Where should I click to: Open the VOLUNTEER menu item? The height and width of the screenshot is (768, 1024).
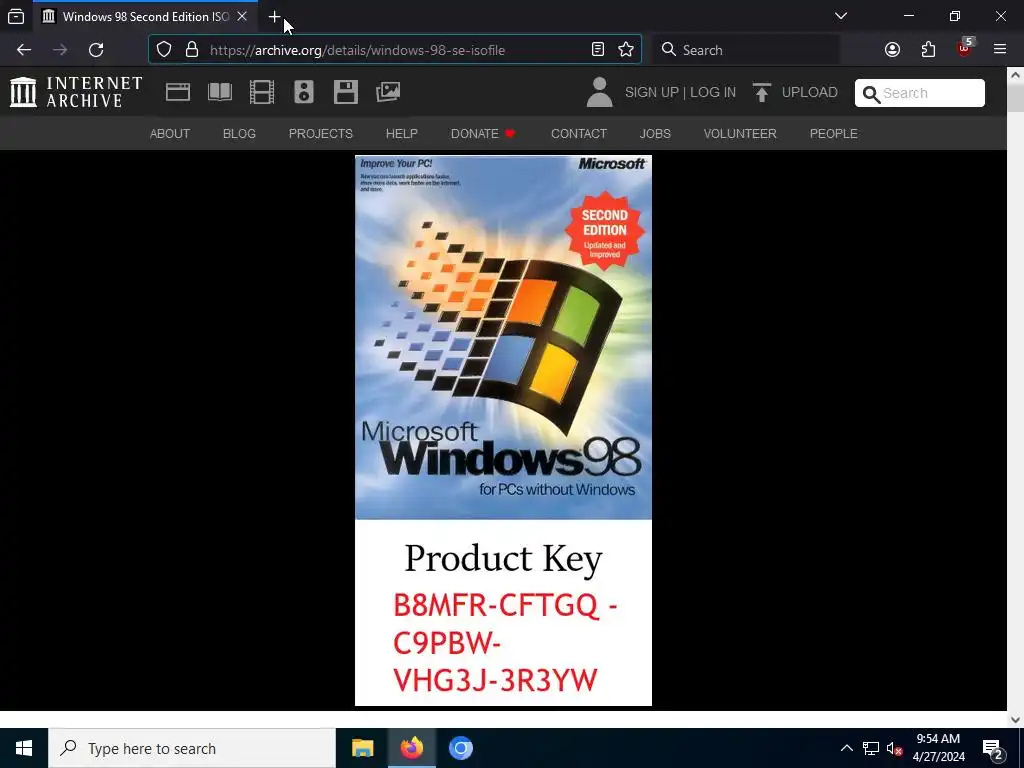740,134
